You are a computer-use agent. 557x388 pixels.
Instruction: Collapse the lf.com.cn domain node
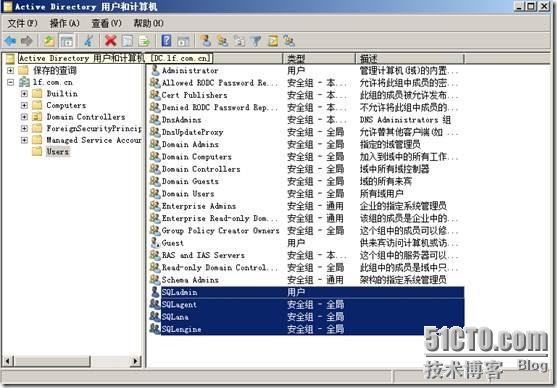pyautogui.click(x=11, y=82)
